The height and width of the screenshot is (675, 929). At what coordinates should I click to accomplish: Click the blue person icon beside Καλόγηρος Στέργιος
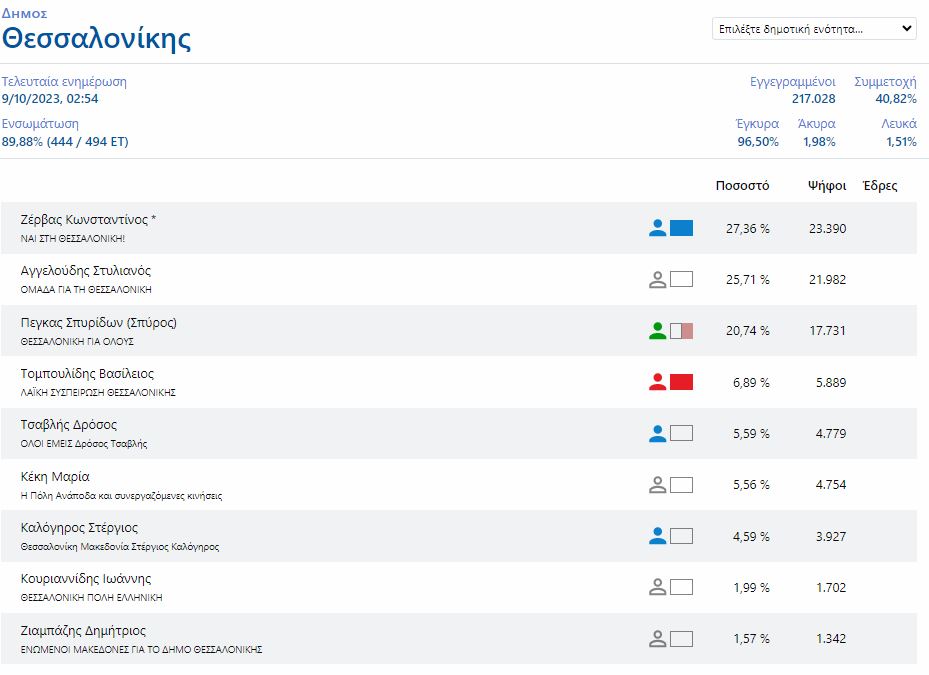click(657, 536)
